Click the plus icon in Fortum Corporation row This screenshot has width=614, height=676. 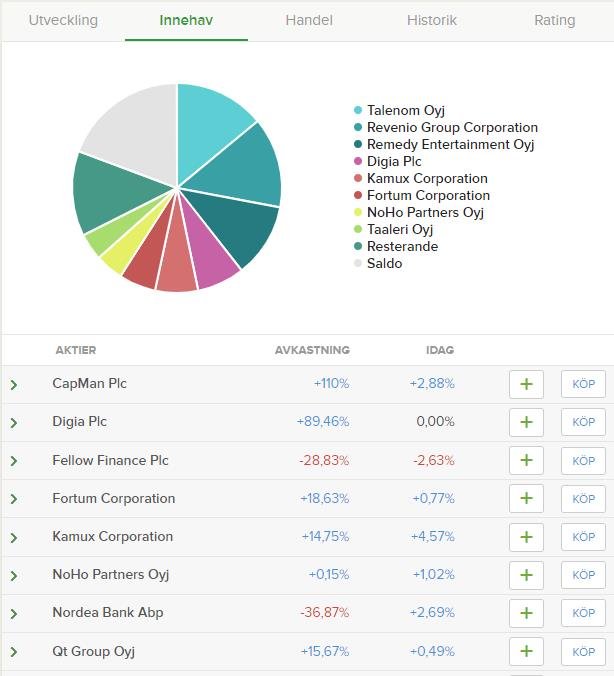[x=526, y=499]
